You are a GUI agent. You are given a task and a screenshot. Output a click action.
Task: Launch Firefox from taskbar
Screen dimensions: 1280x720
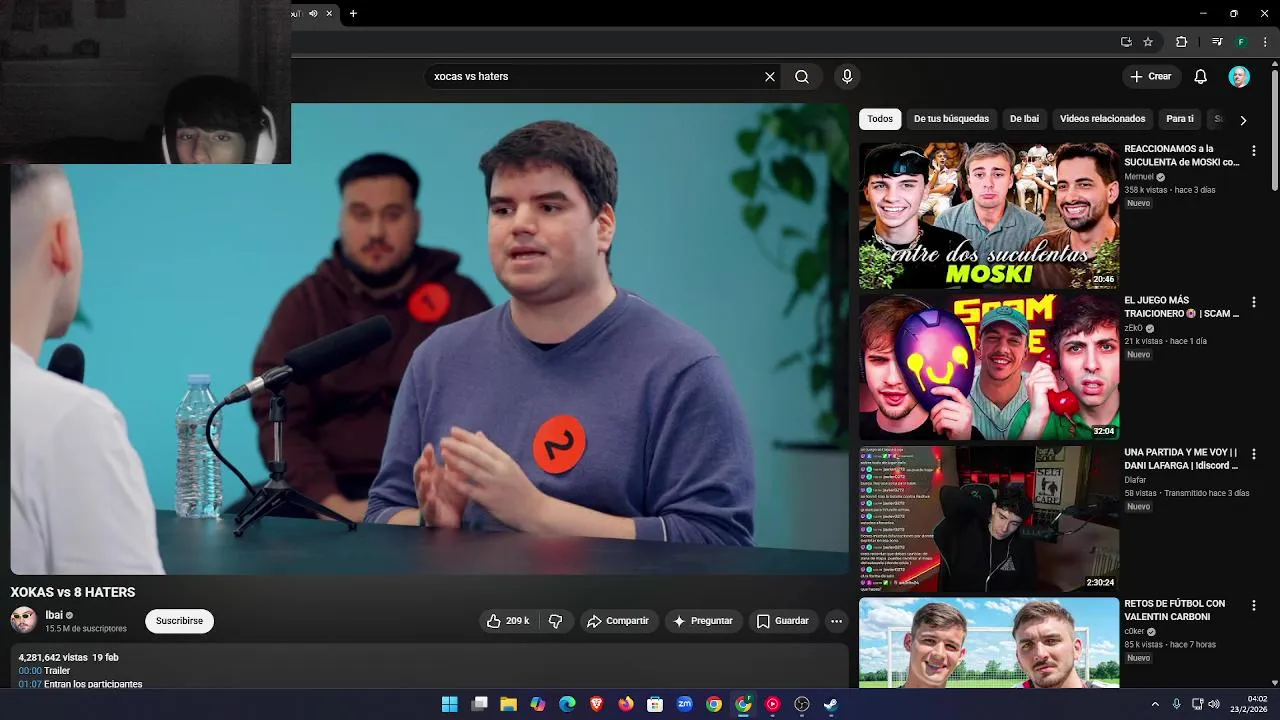(x=626, y=704)
